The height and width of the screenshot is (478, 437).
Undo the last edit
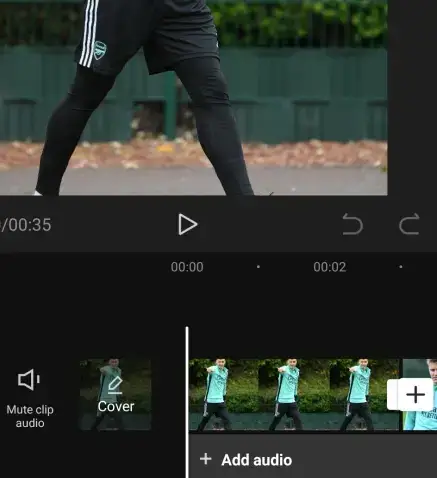point(353,224)
